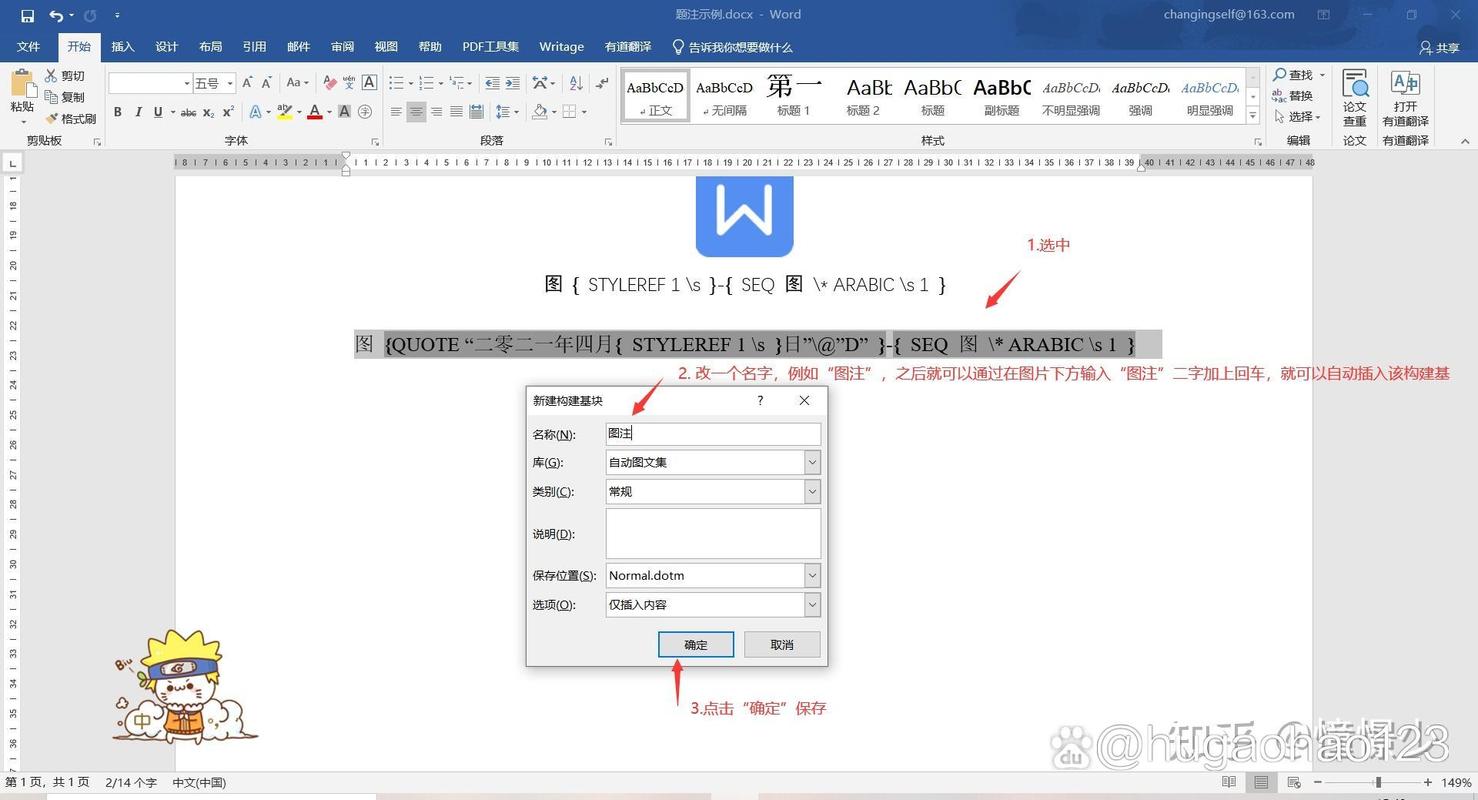
Task: Undo the last action
Action: 56,15
